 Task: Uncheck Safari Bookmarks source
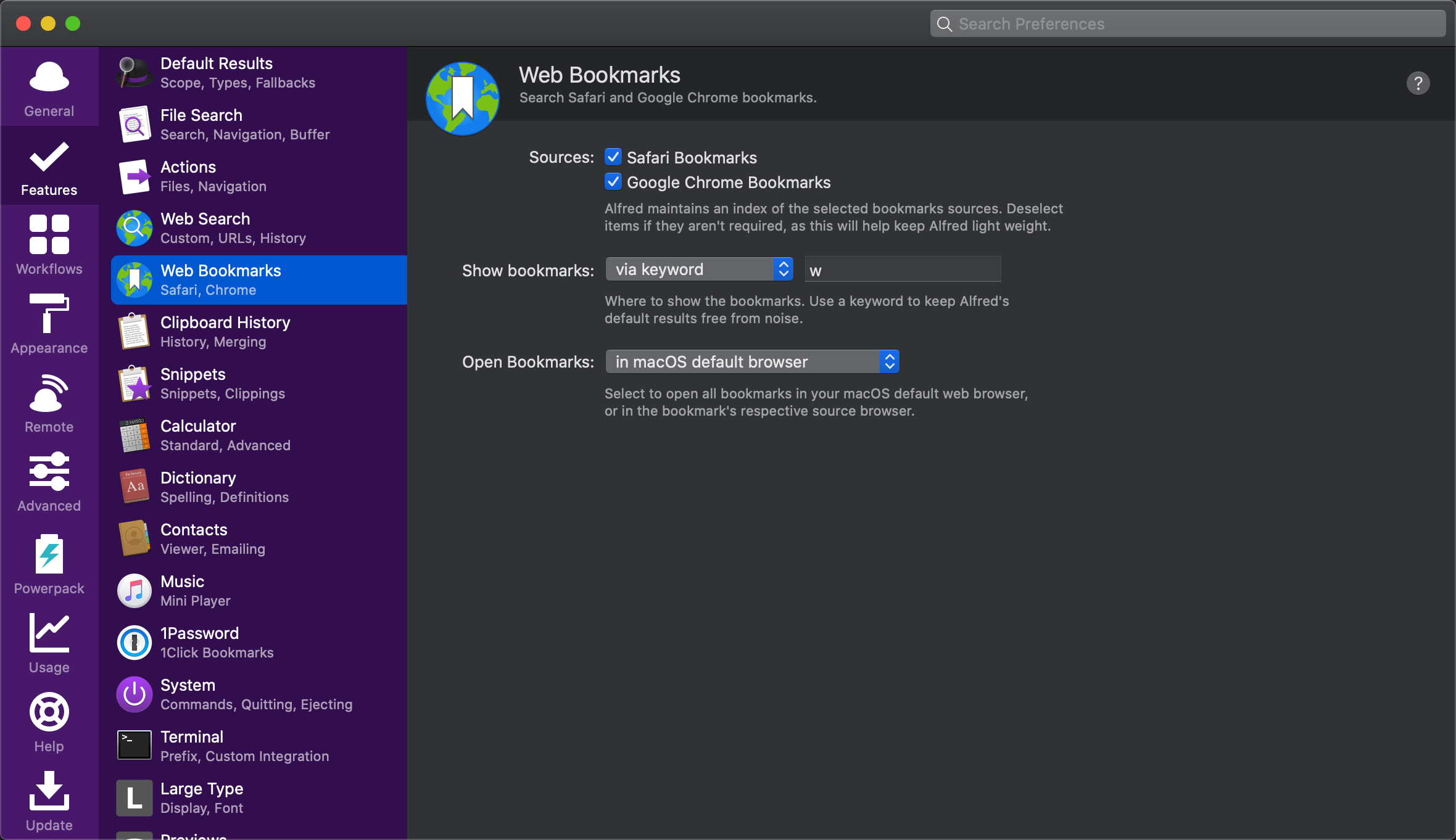point(613,157)
